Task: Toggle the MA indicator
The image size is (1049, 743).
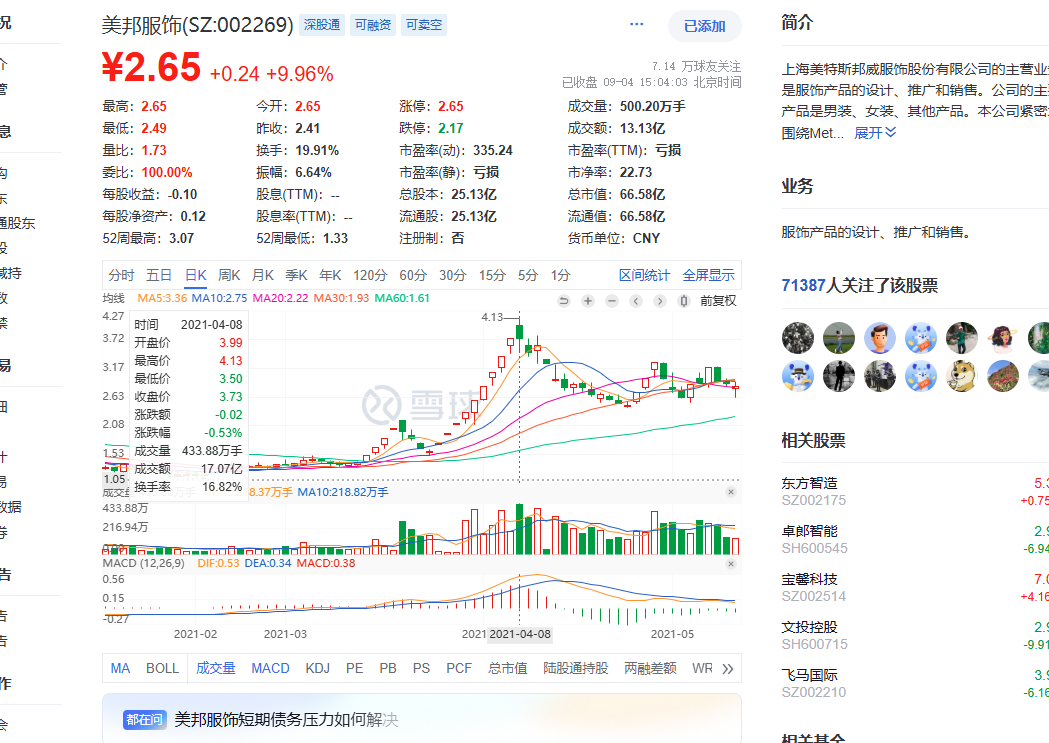Action: pos(120,669)
